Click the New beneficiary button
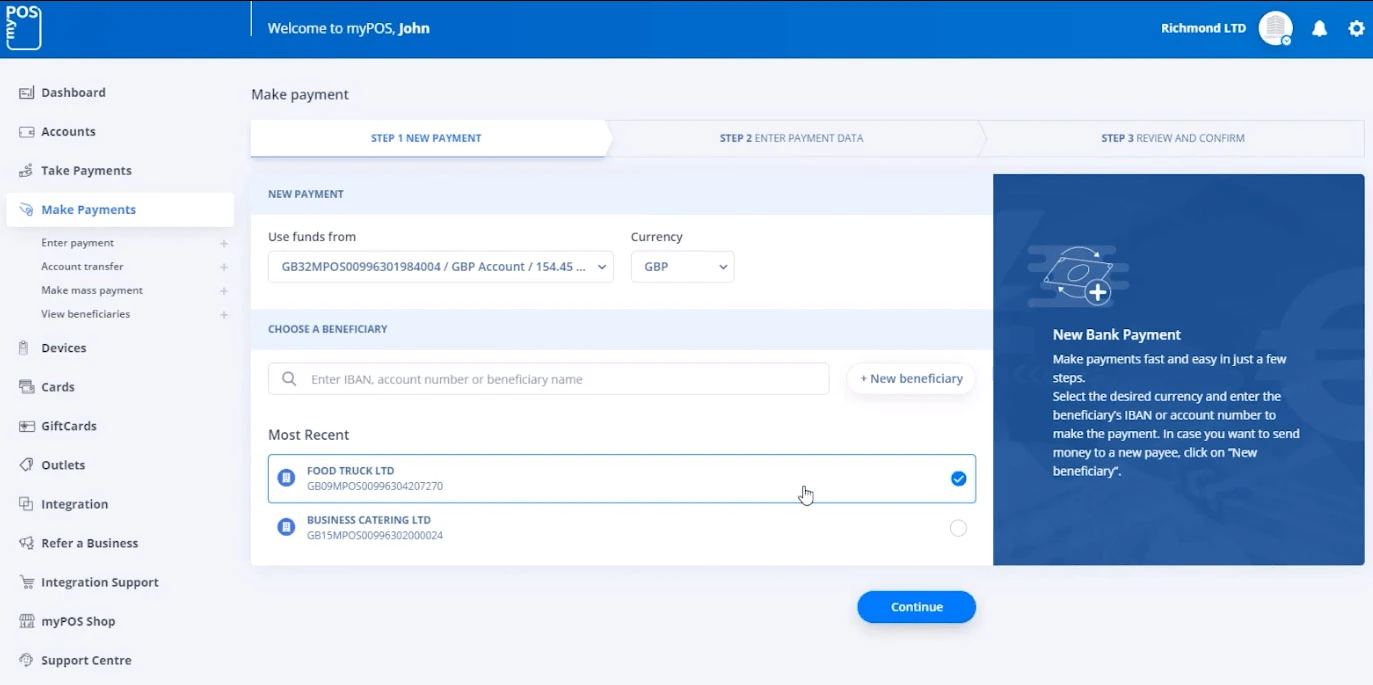 (x=911, y=379)
